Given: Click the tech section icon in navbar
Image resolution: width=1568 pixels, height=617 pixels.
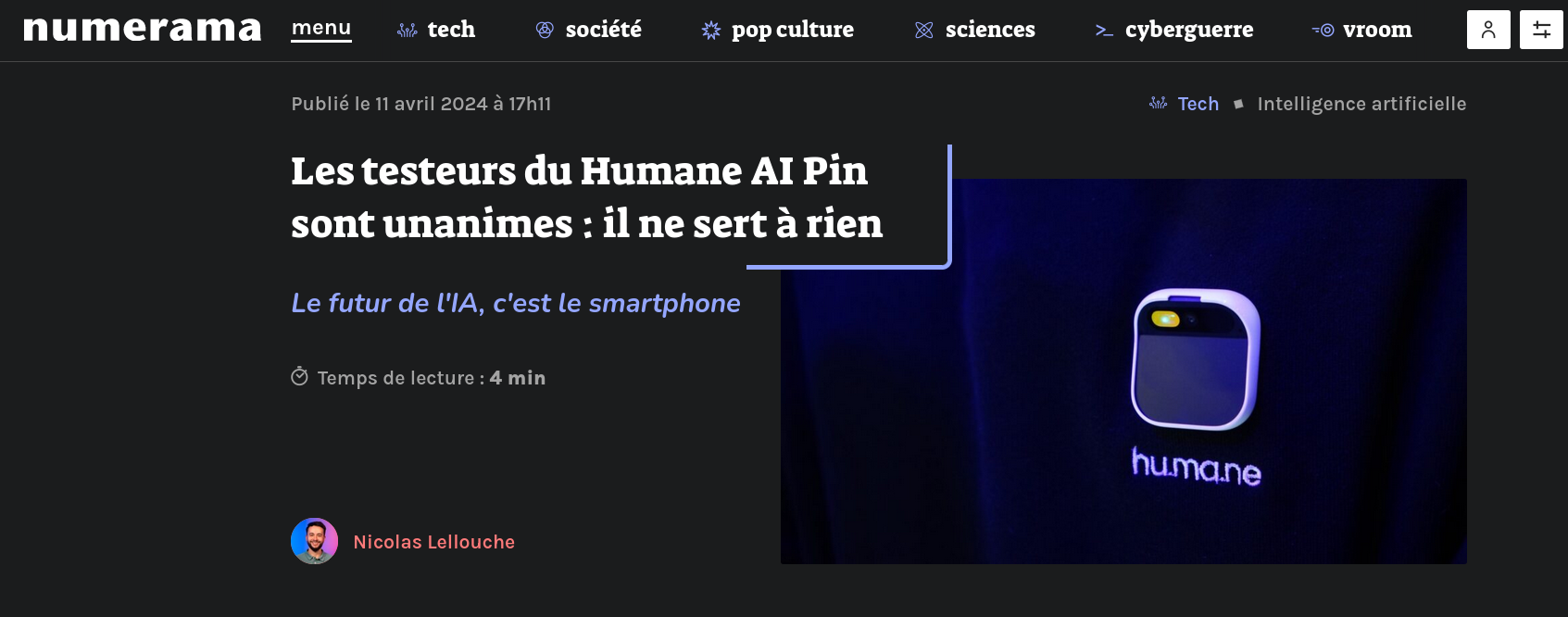Looking at the screenshot, I should [x=407, y=31].
